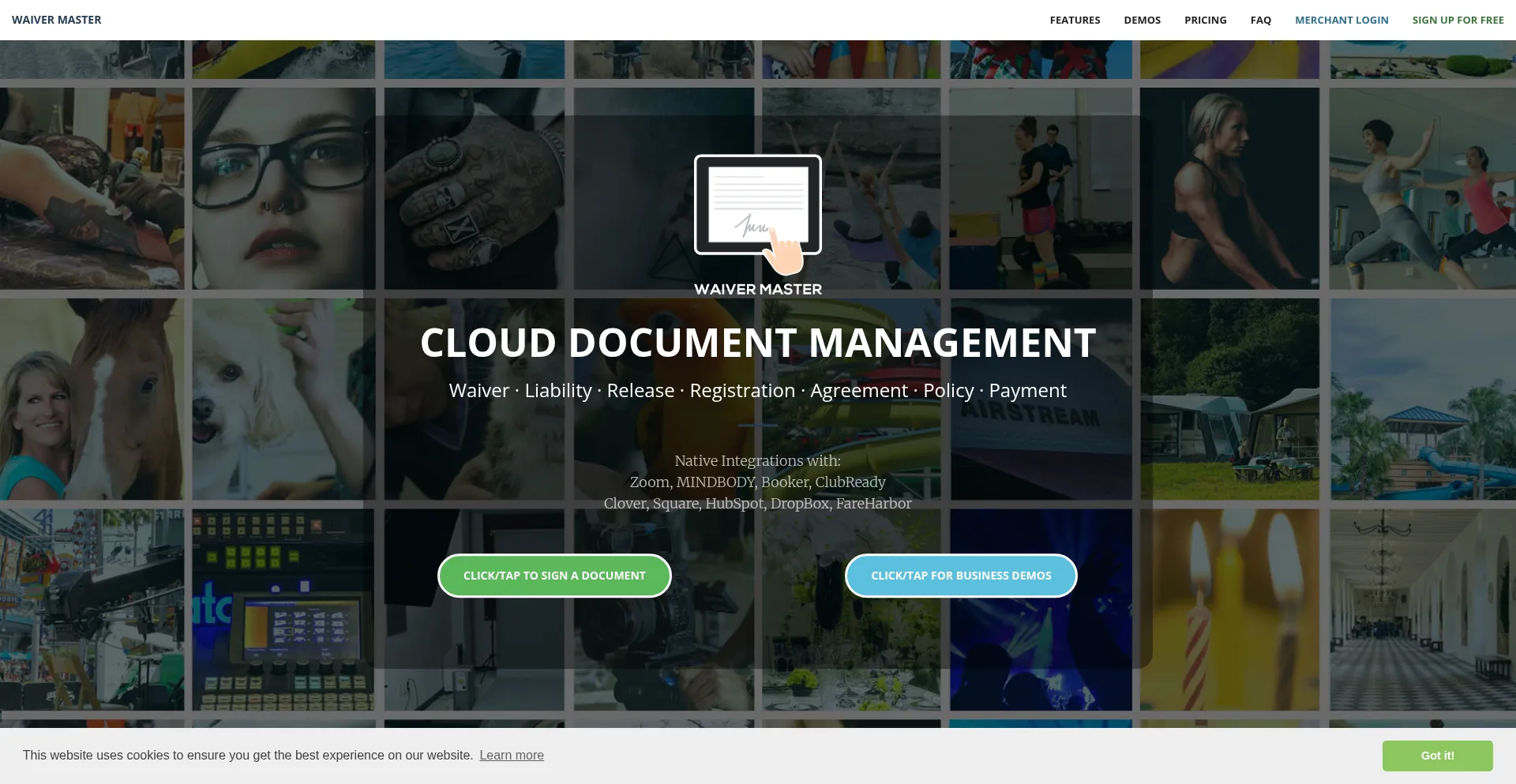1516x784 pixels.
Task: Click the MERCHANT LOGIN link
Action: pyautogui.click(x=1341, y=20)
